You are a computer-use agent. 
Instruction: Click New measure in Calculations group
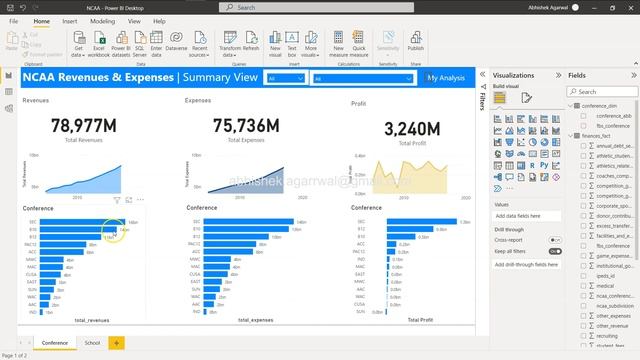click(338, 44)
